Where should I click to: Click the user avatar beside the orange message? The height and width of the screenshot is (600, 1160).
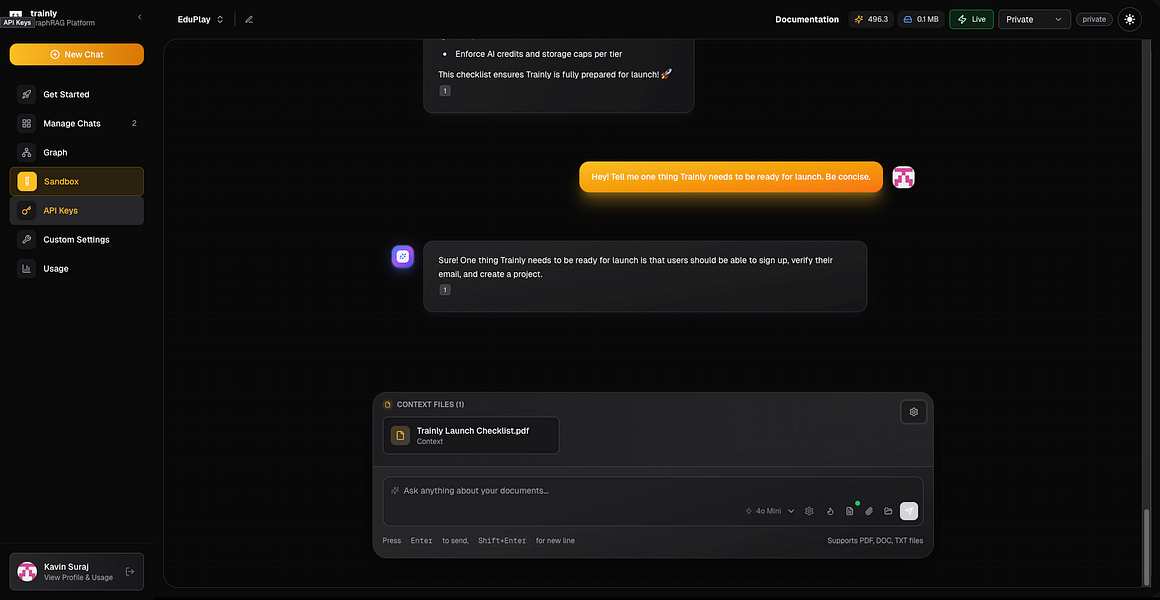903,178
